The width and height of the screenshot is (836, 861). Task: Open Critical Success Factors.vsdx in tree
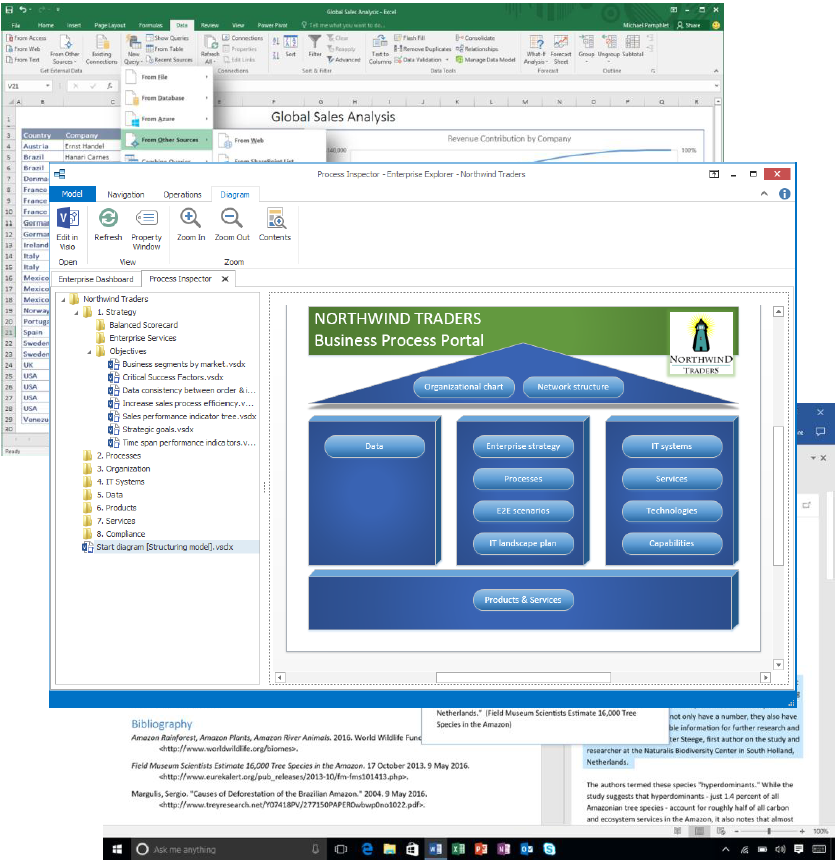[x=172, y=377]
